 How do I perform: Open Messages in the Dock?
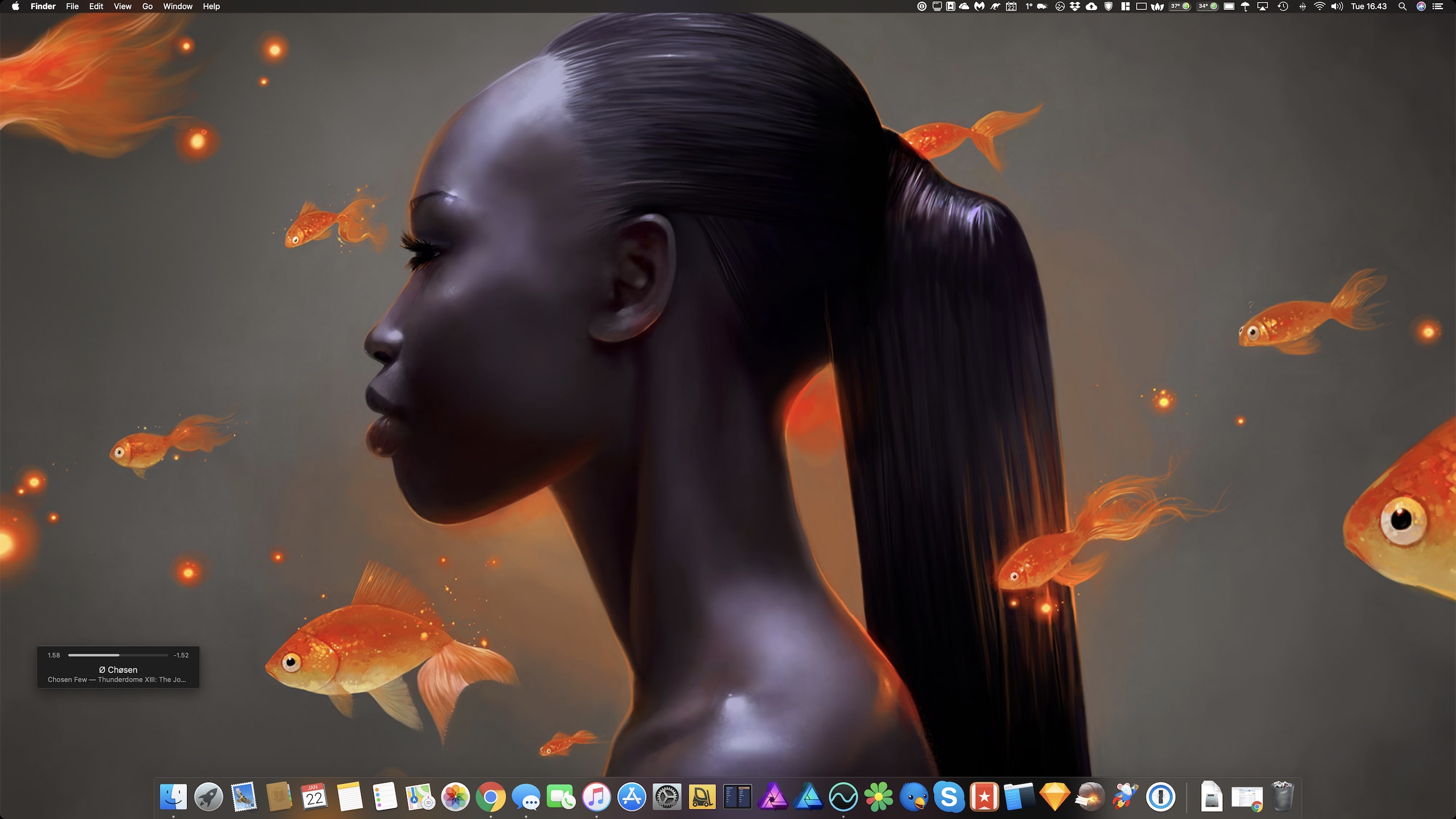(x=526, y=797)
